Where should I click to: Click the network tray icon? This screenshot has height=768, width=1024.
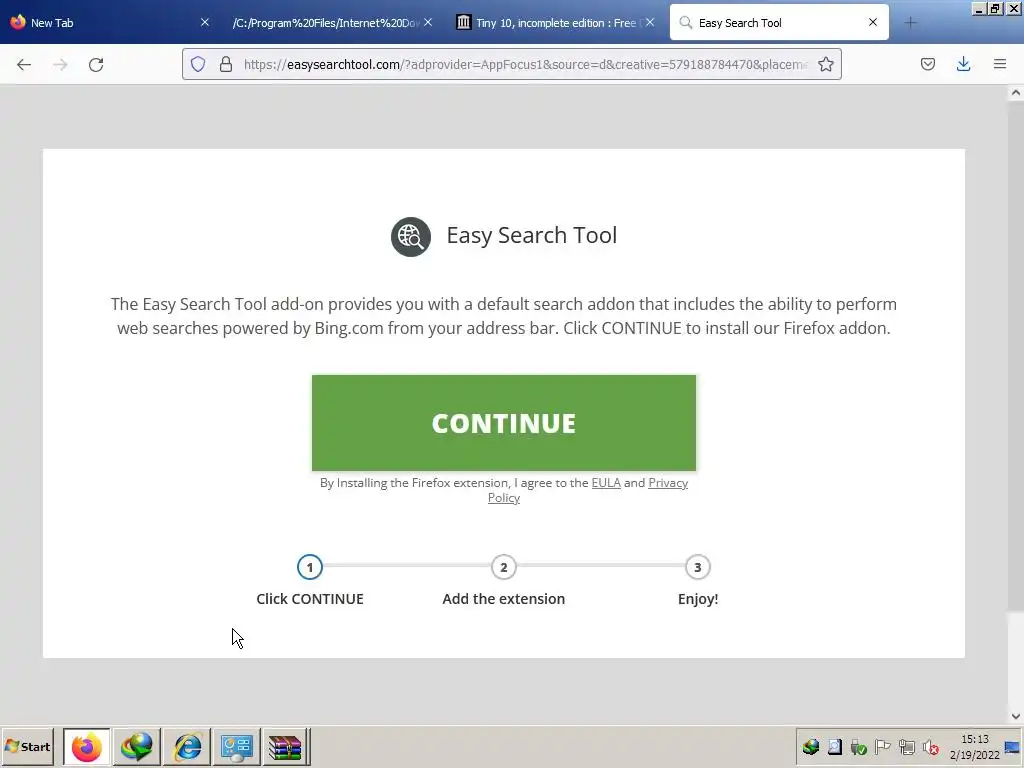tap(907, 747)
